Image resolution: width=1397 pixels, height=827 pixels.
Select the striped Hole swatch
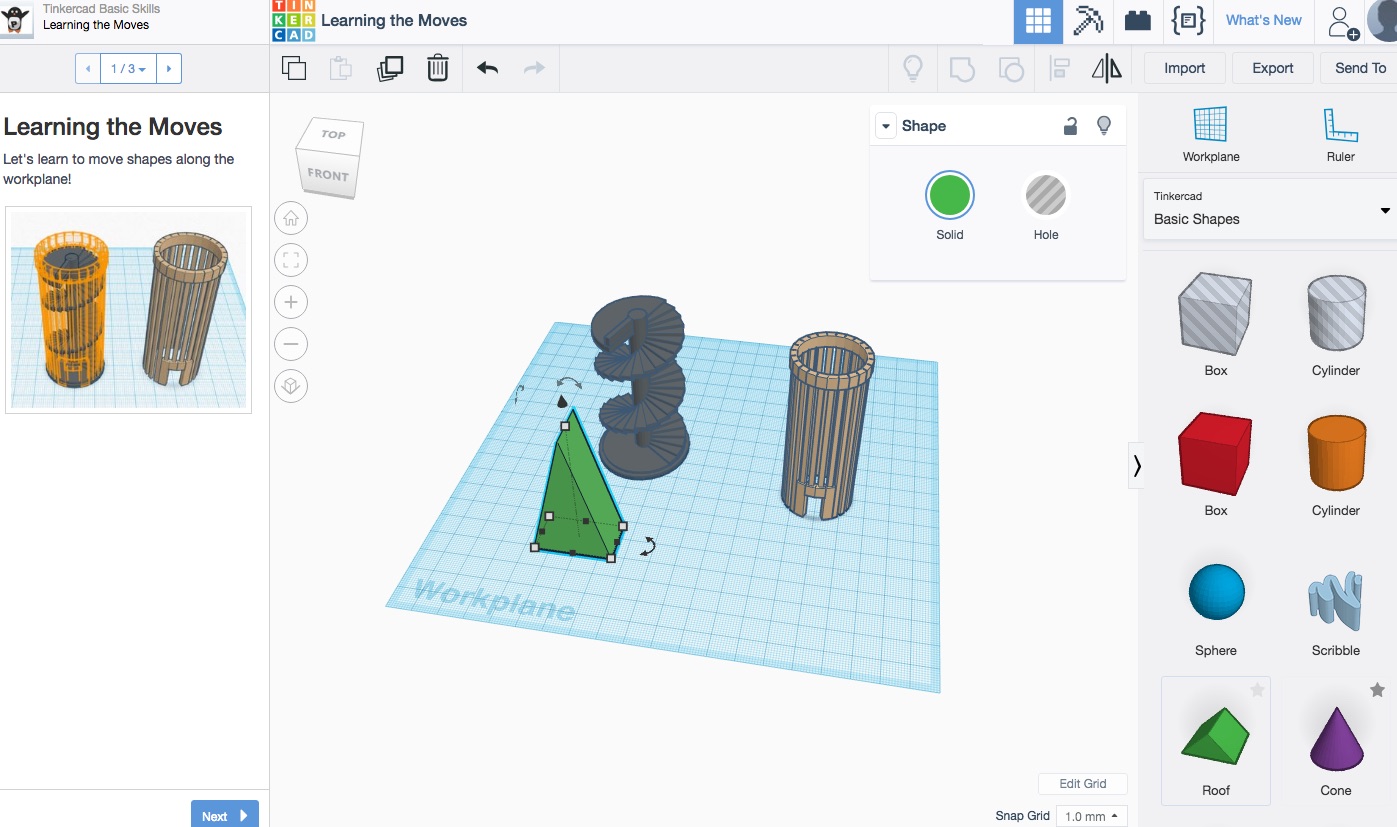point(1046,195)
